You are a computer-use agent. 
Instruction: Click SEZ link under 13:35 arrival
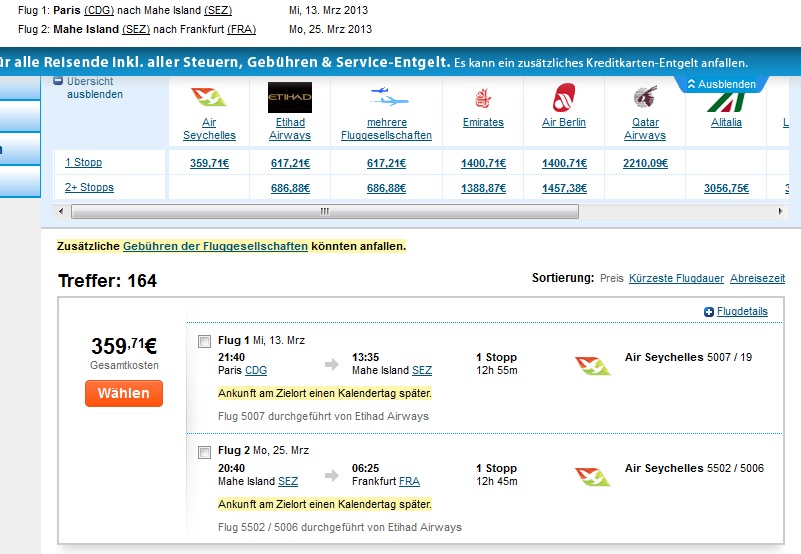tap(422, 370)
